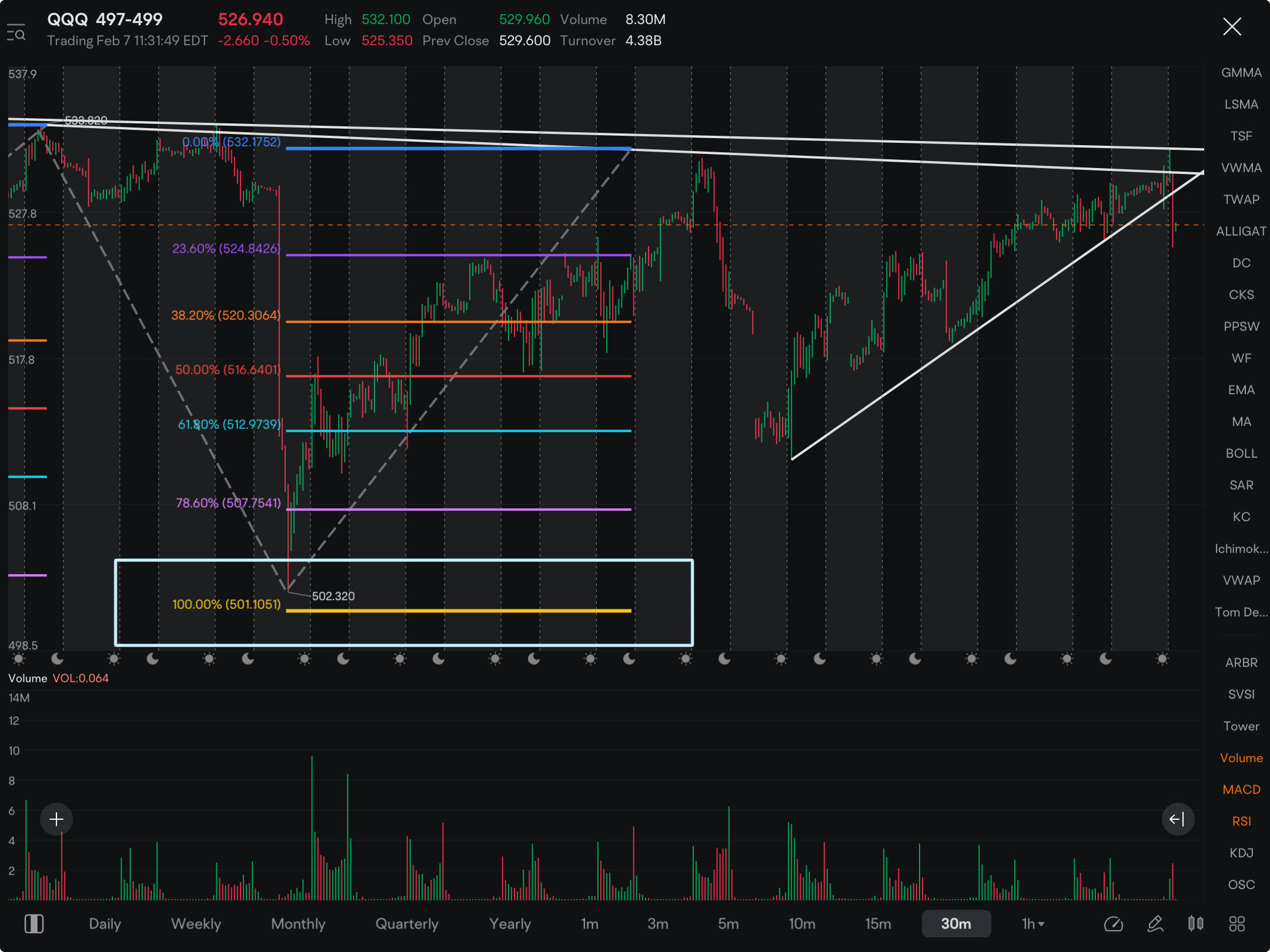Switch to the 15m timeframe
The height and width of the screenshot is (952, 1270).
coord(878,924)
